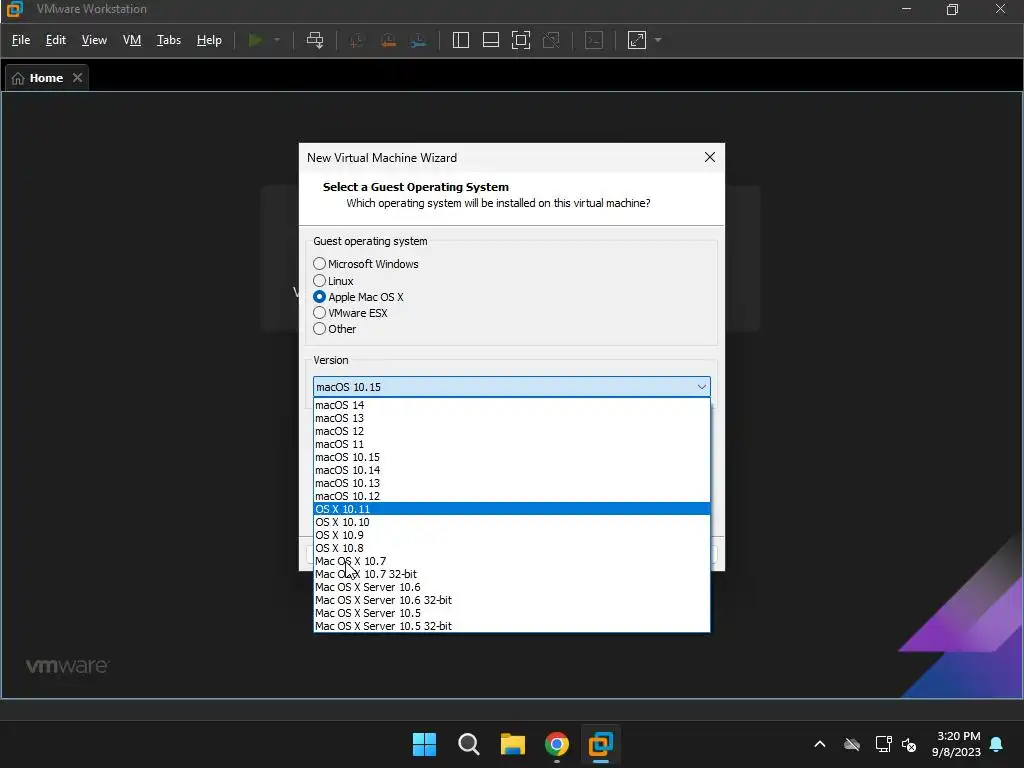
Task: Click the muted volume tray icon
Action: (908, 744)
